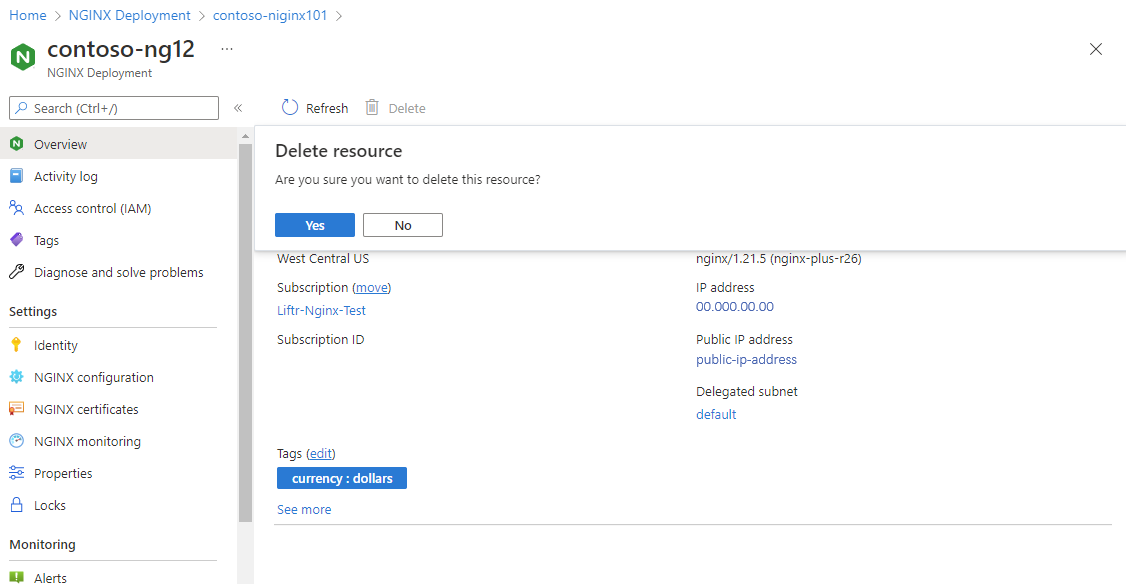The height and width of the screenshot is (584, 1126).
Task: Open the Liftr-Nginx-Test subscription link
Action: click(x=322, y=310)
